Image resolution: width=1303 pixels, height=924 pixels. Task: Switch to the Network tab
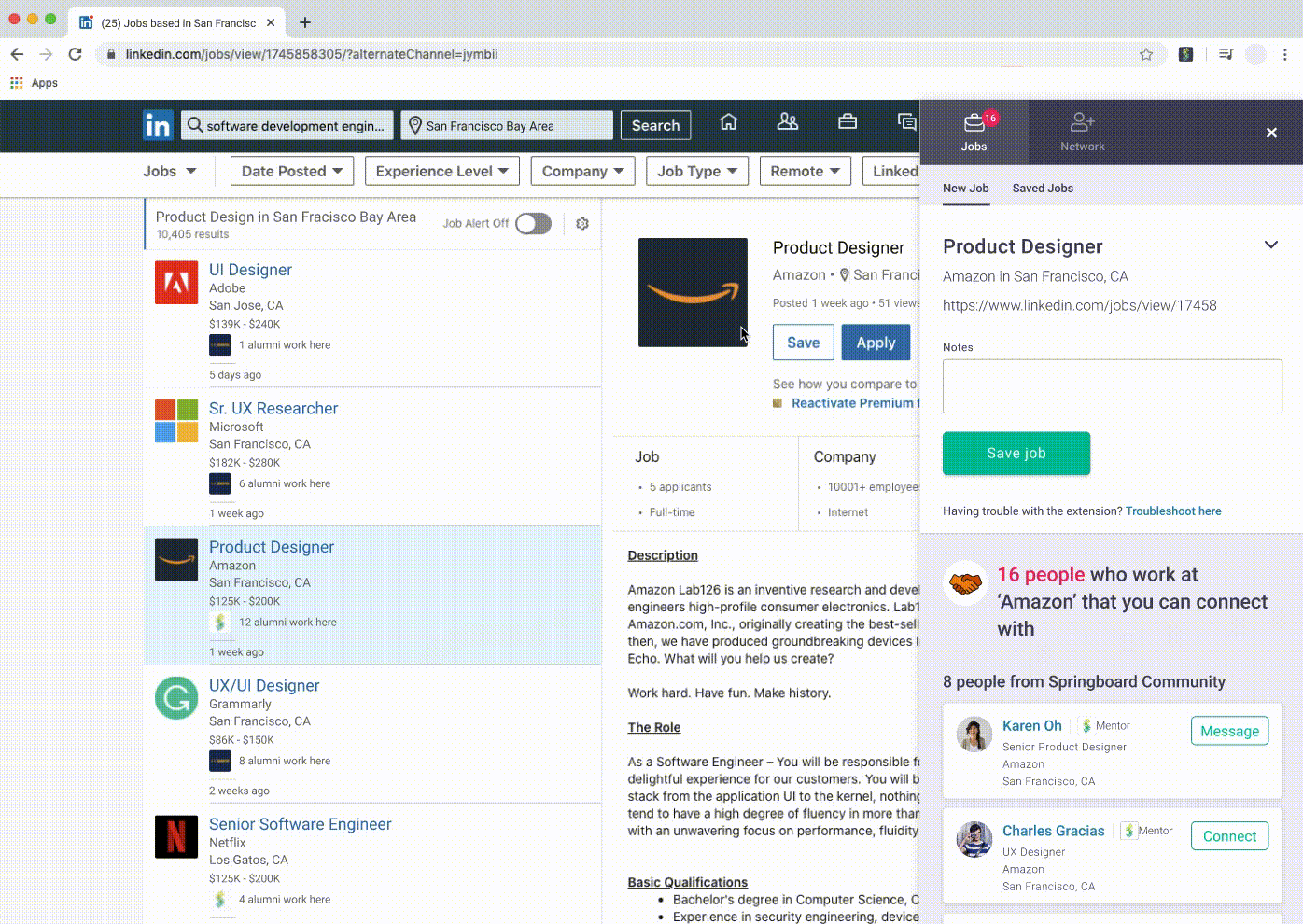click(1083, 132)
